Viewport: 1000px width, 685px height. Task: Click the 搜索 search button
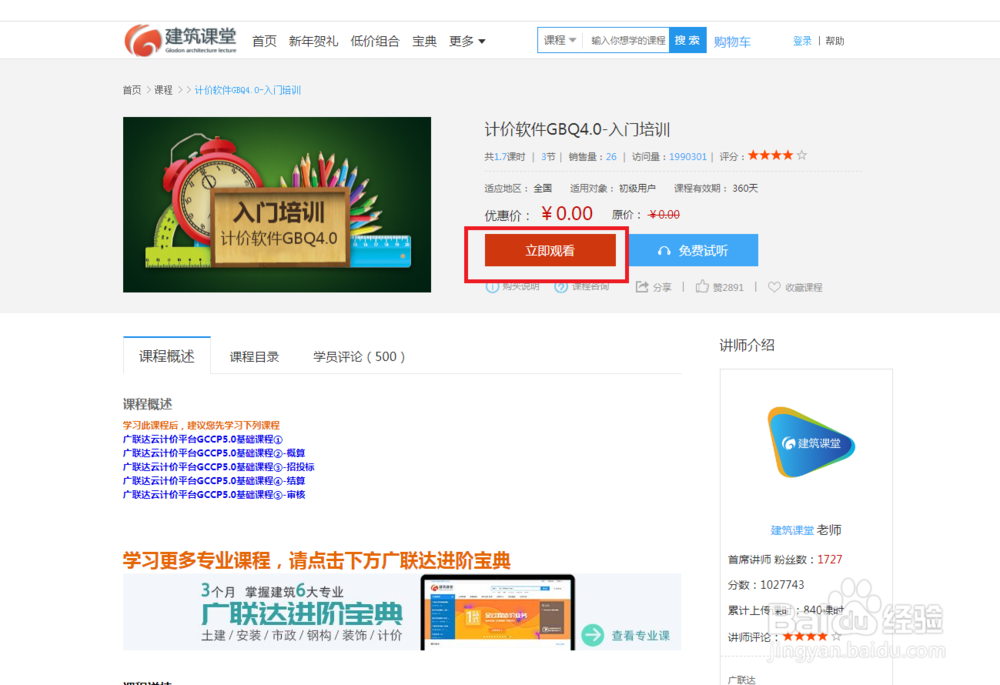[x=688, y=40]
